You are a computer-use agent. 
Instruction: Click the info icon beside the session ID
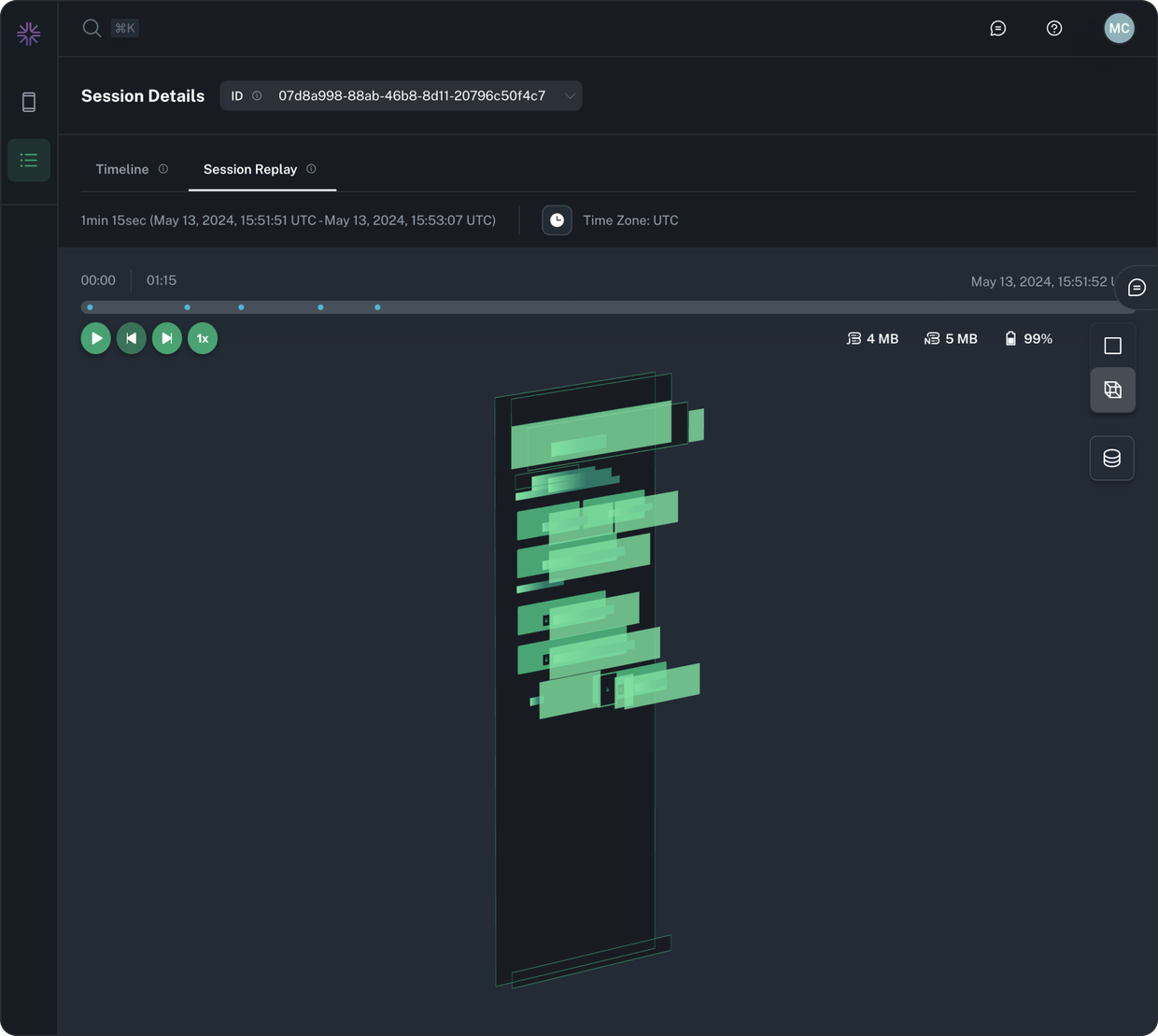pos(256,94)
